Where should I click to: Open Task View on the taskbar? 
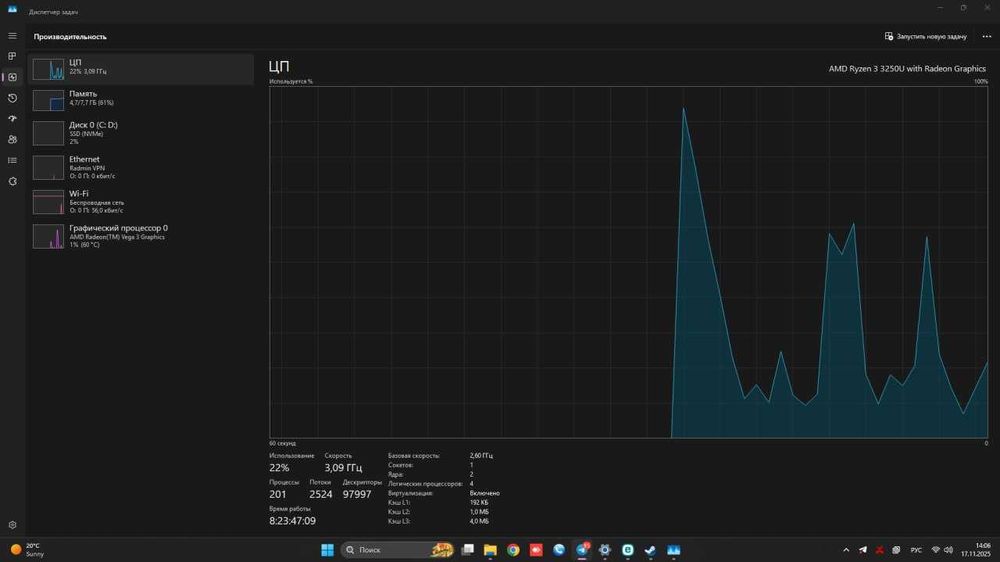click(467, 550)
